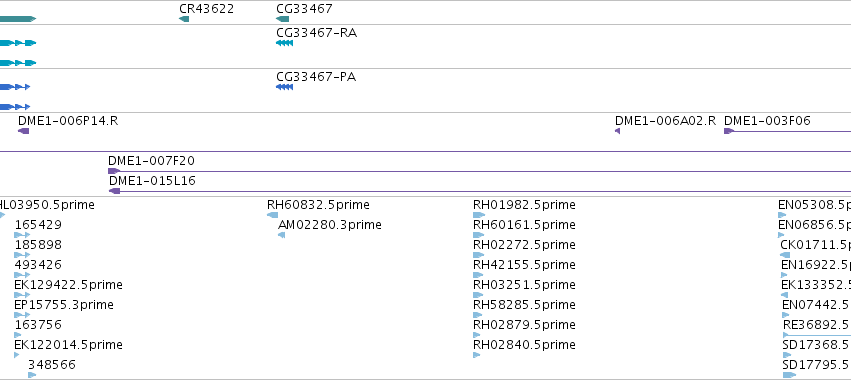
Task: Select the DME1-007F20 feature start arrow
Action: (x=114, y=171)
